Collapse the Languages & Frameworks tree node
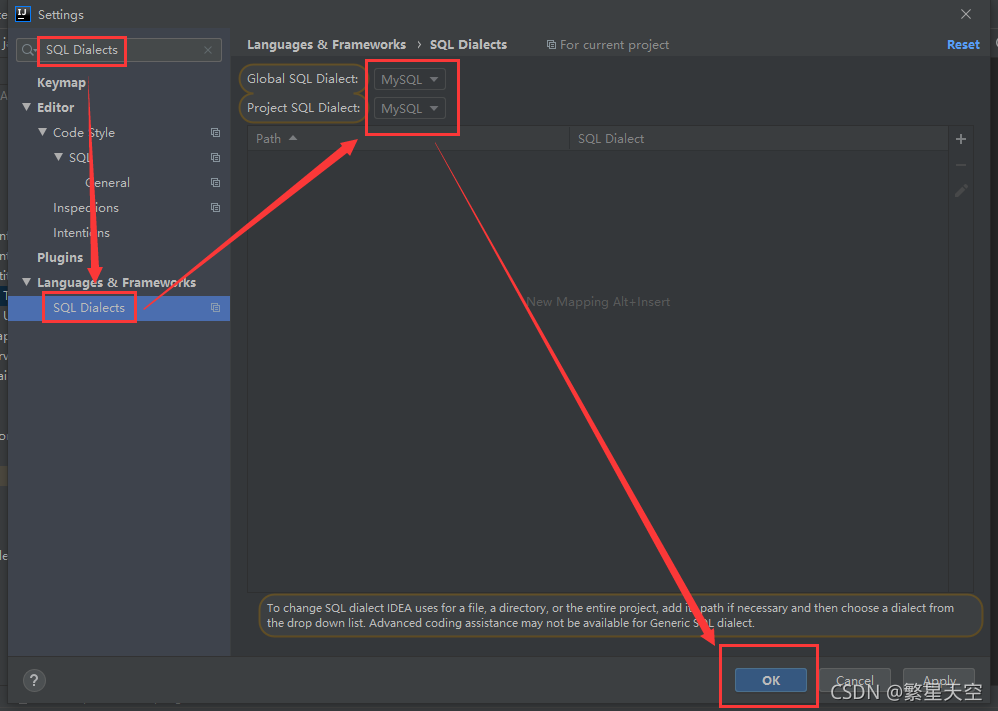The height and width of the screenshot is (711, 998). pos(27,281)
